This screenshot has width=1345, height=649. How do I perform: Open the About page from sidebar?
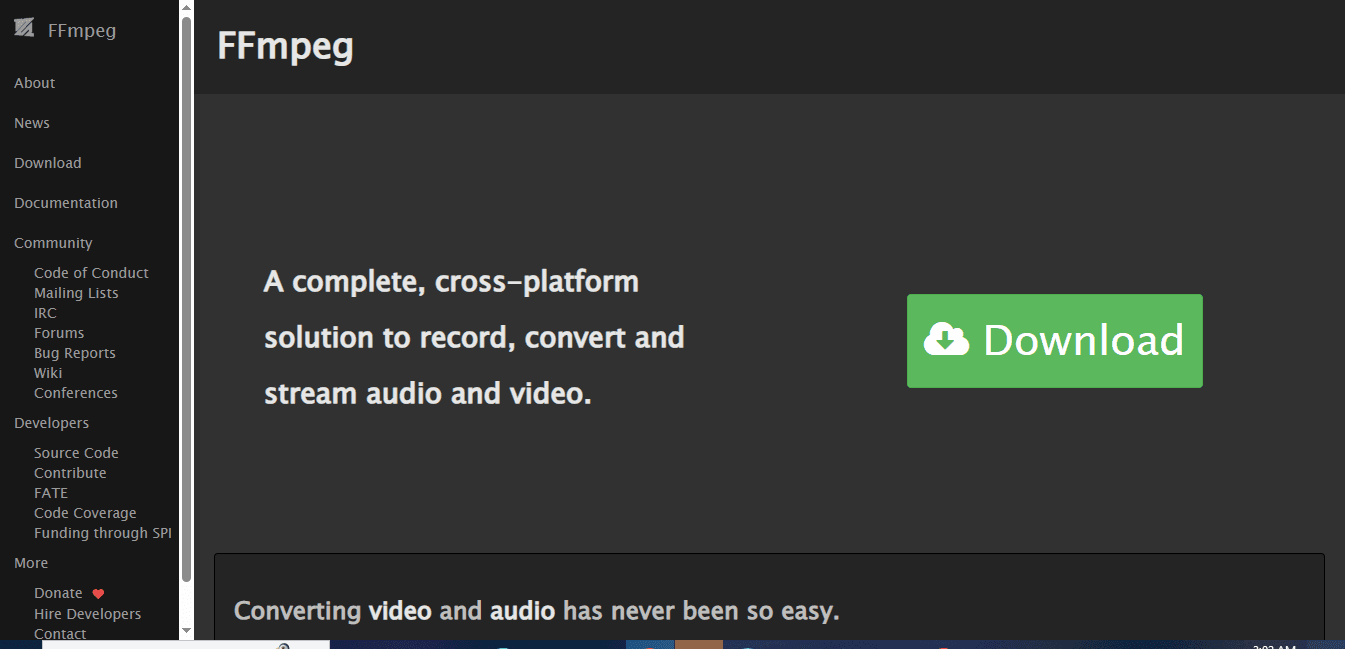[35, 83]
